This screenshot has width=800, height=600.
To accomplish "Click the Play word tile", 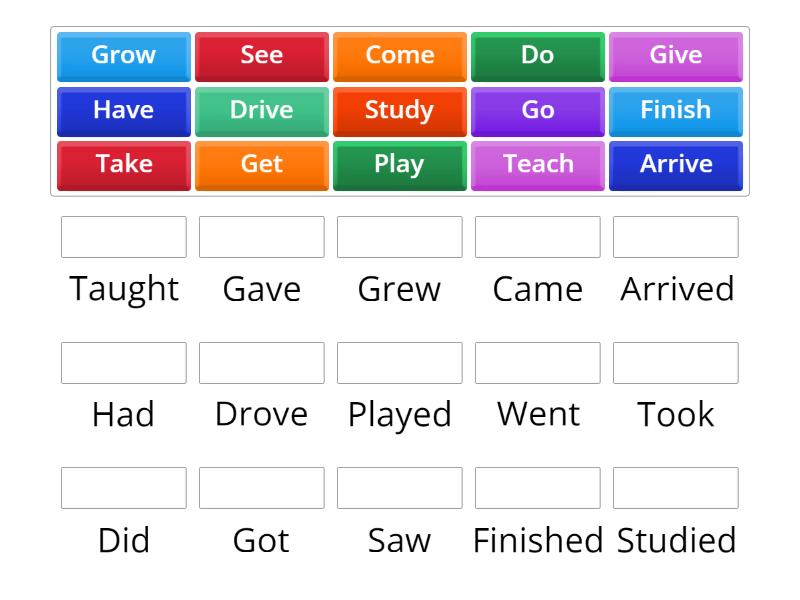I will [399, 164].
